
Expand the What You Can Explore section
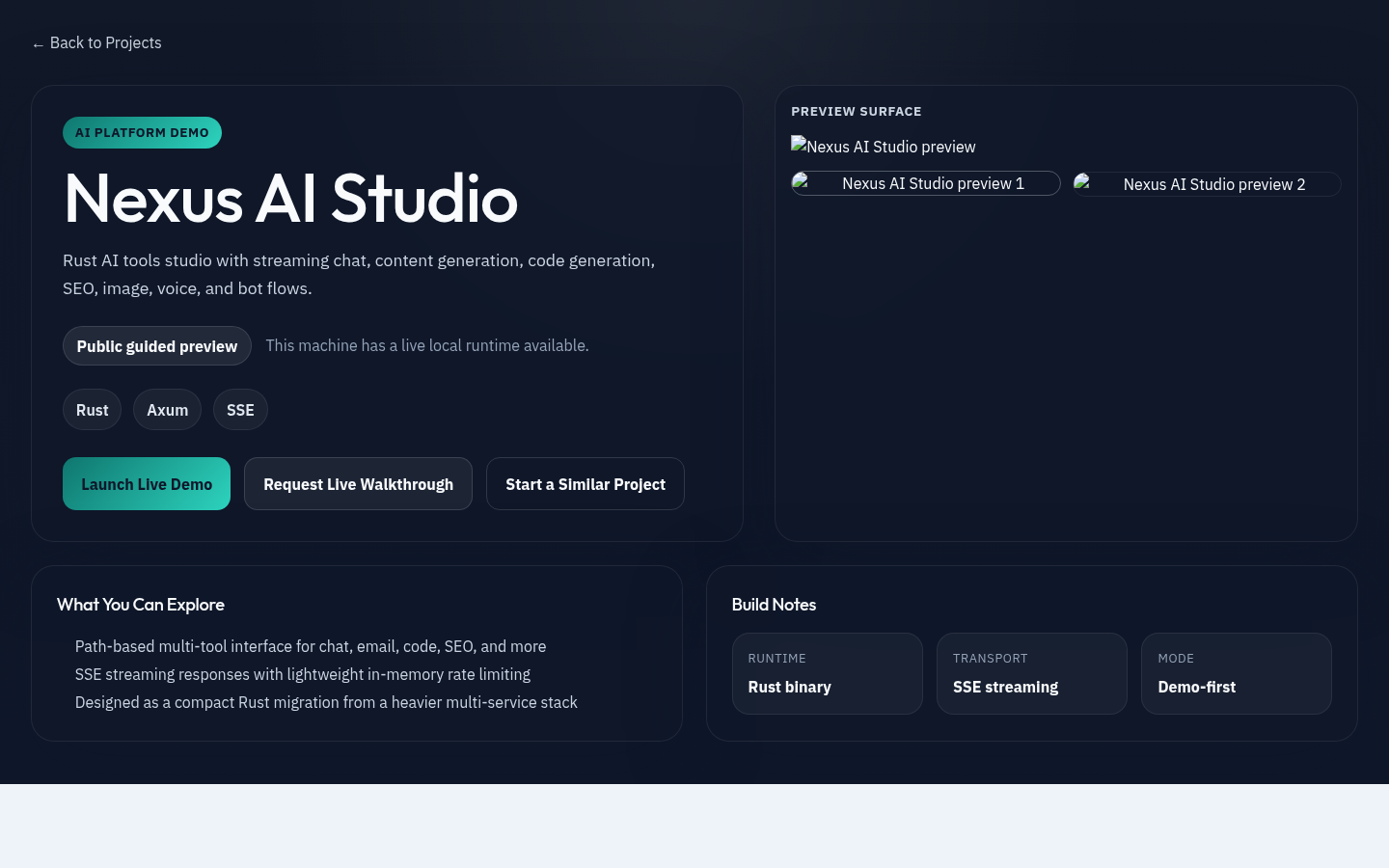140,605
